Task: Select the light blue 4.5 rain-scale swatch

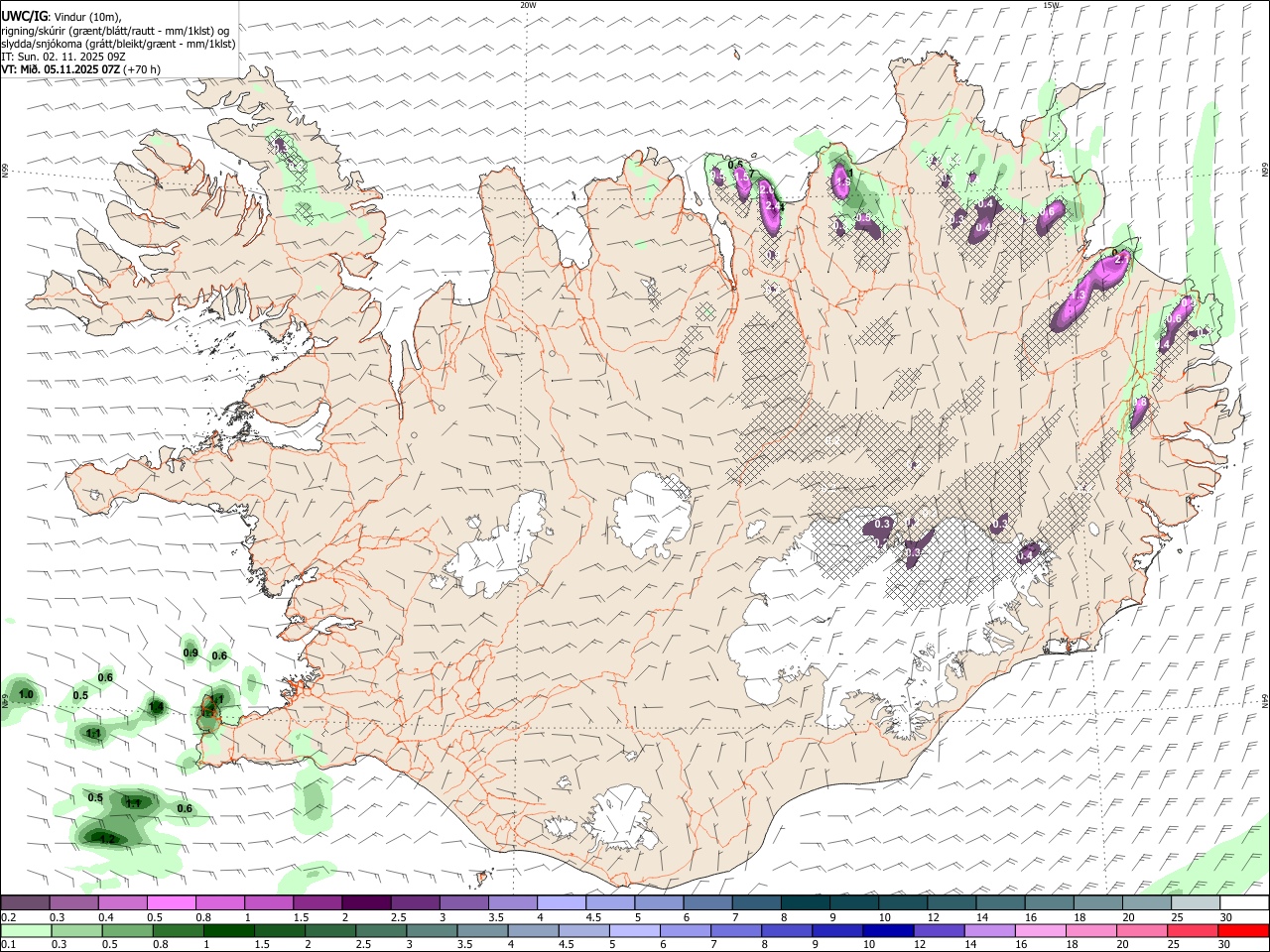Action: point(582,930)
